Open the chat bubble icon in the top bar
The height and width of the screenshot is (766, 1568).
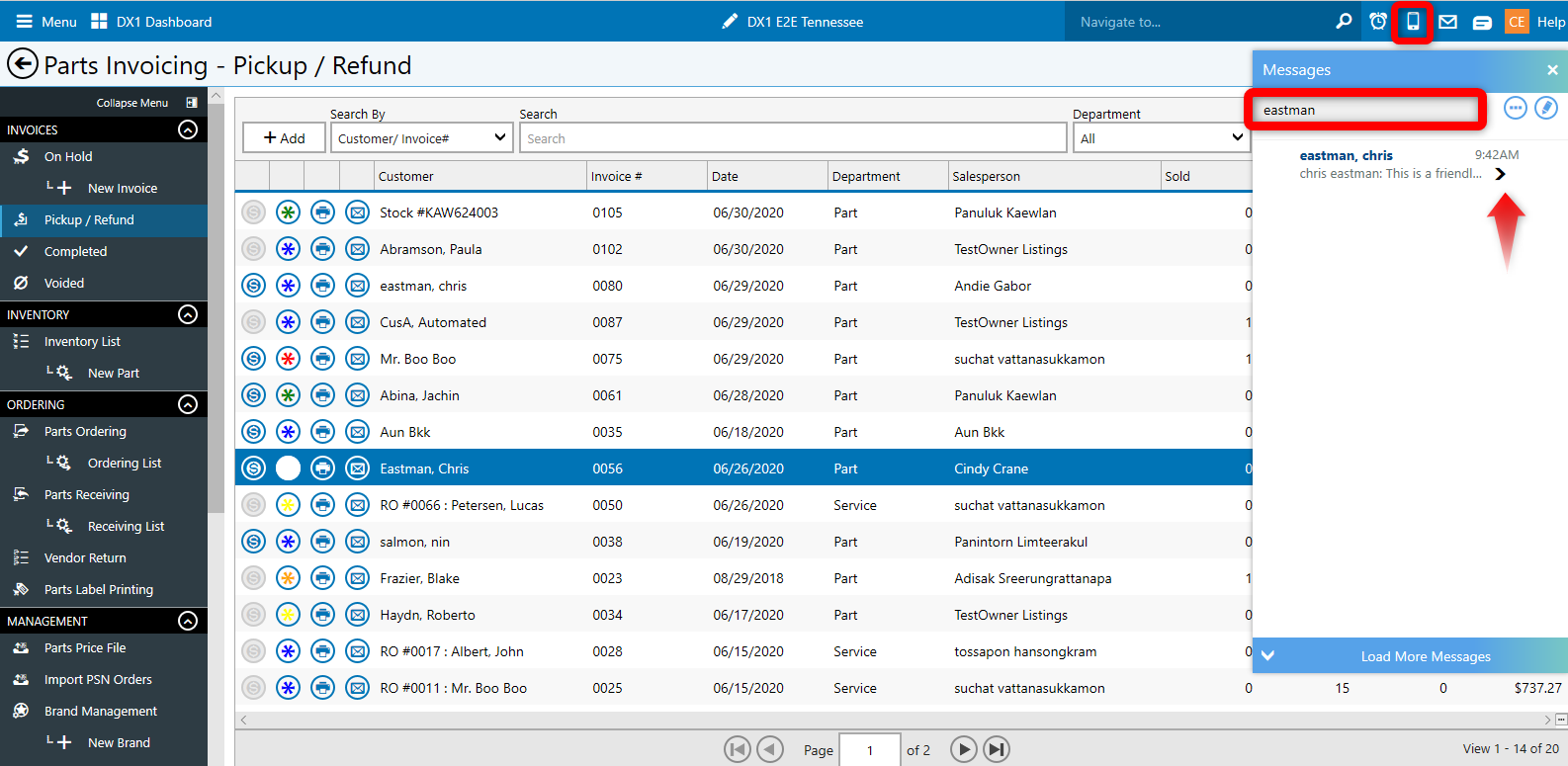click(x=1482, y=23)
